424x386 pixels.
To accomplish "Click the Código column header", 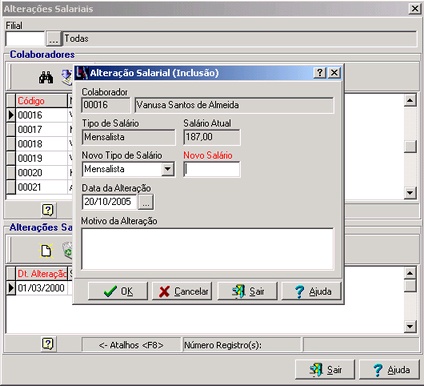I will click(42, 101).
